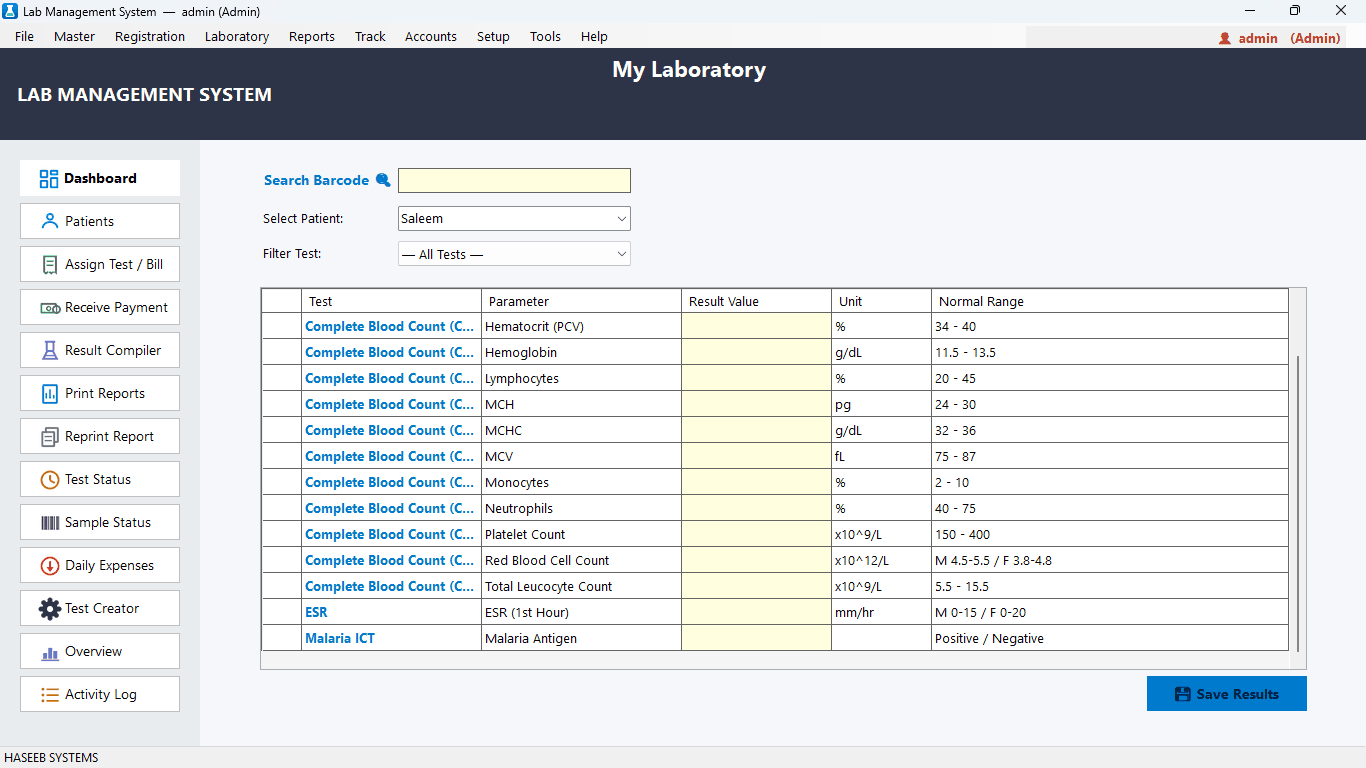This screenshot has width=1366, height=768.
Task: Click the admin user icon in menu bar
Action: click(x=1225, y=38)
